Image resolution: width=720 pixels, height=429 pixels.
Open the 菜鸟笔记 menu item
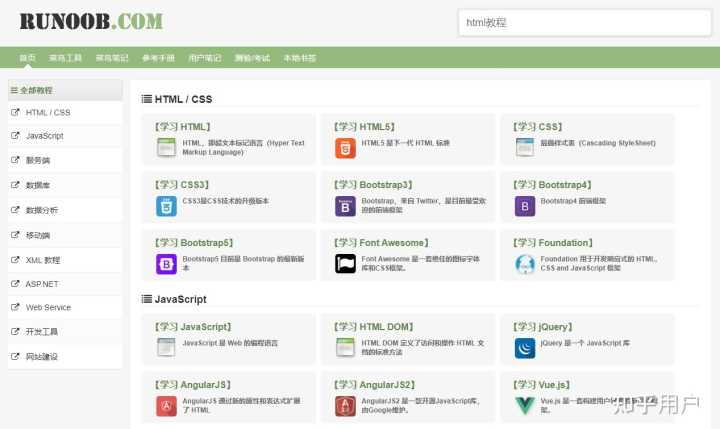(112, 58)
